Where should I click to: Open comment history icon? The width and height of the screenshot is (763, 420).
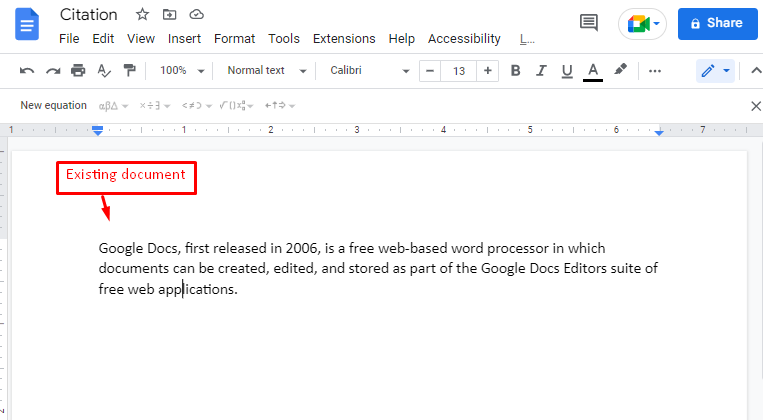[x=589, y=22]
